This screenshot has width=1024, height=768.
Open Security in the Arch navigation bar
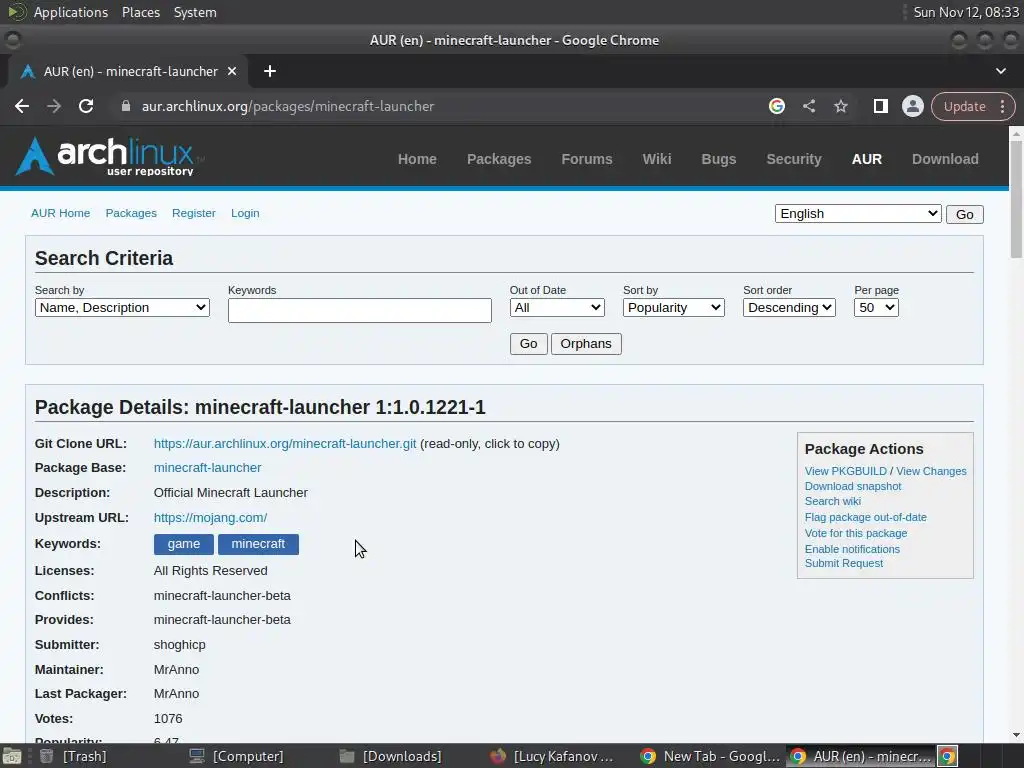(793, 159)
